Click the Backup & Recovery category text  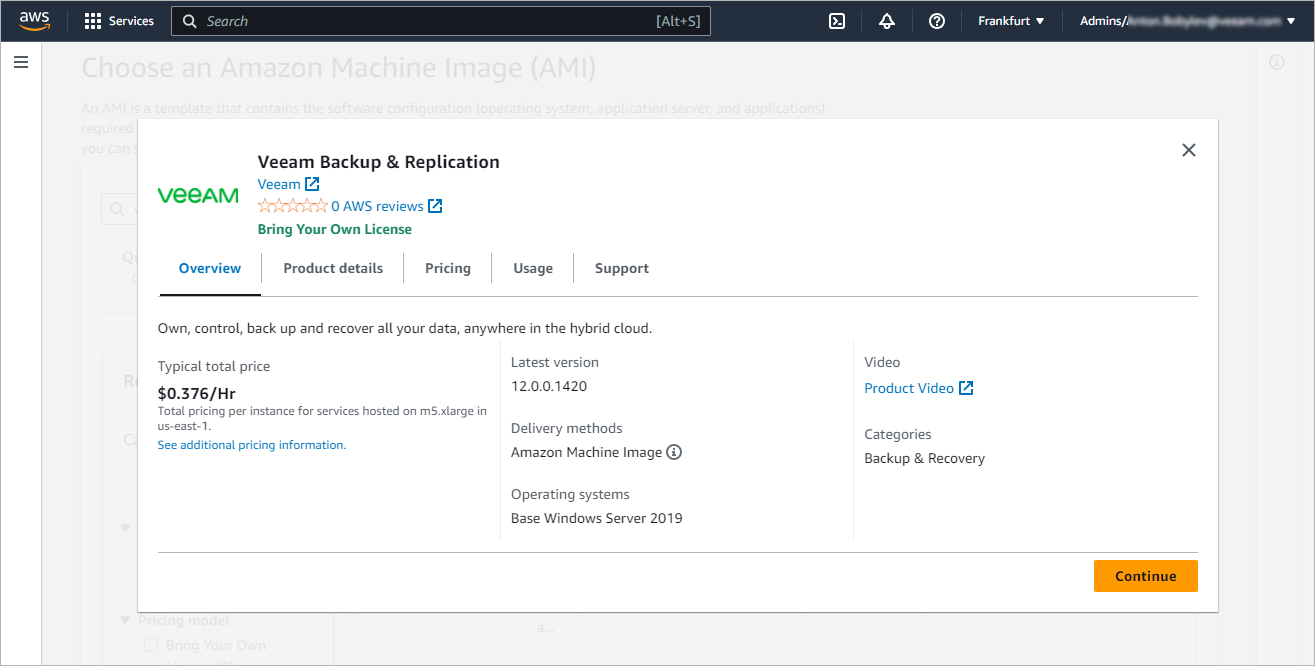925,458
